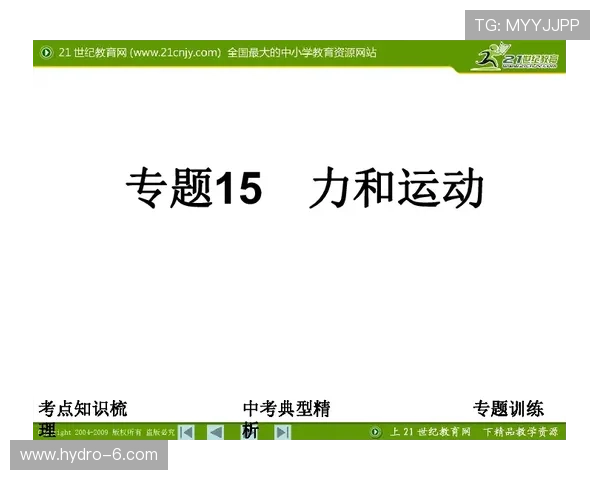Open the 中考典型精析 section link

(286, 418)
